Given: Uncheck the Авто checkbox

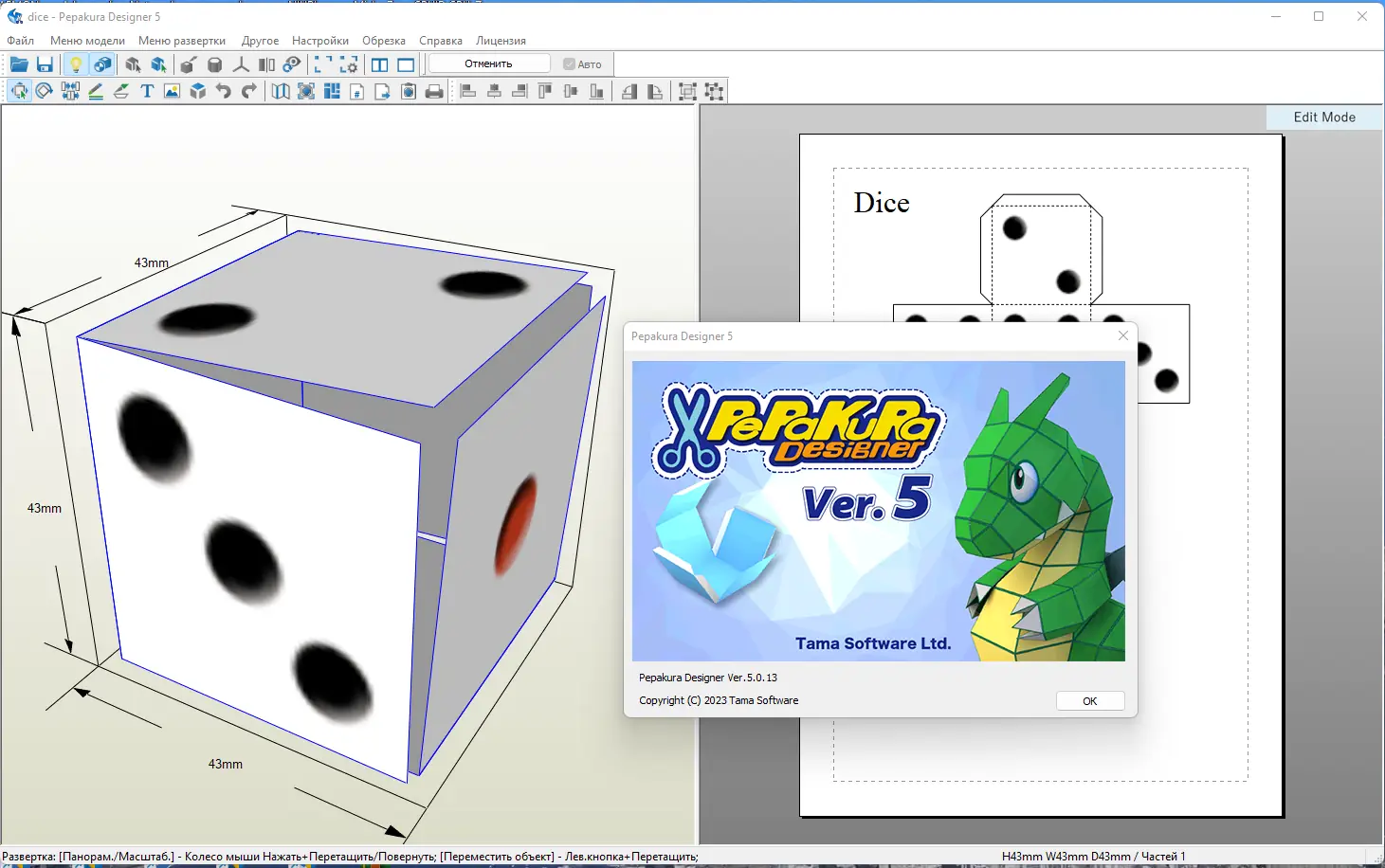Looking at the screenshot, I should click(x=567, y=63).
